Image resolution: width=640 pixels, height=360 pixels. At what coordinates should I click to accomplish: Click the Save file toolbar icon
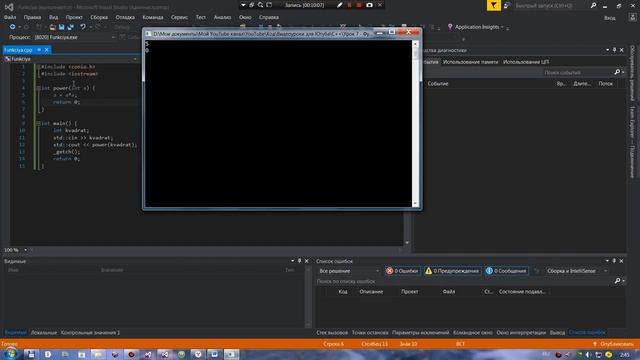pyautogui.click(x=61, y=27)
